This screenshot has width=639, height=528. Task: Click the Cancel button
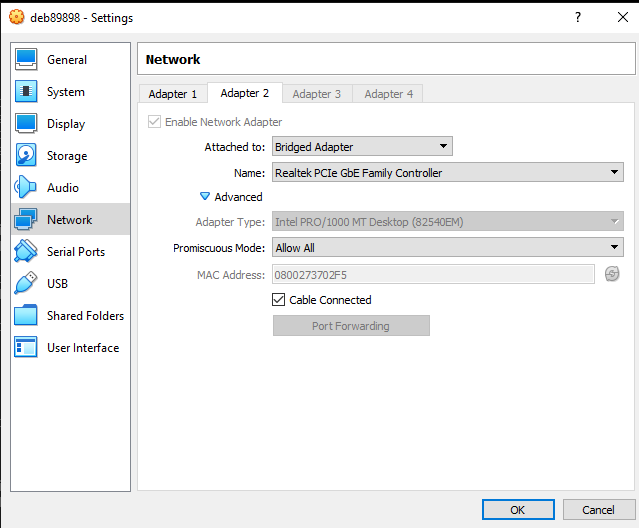pyautogui.click(x=598, y=510)
